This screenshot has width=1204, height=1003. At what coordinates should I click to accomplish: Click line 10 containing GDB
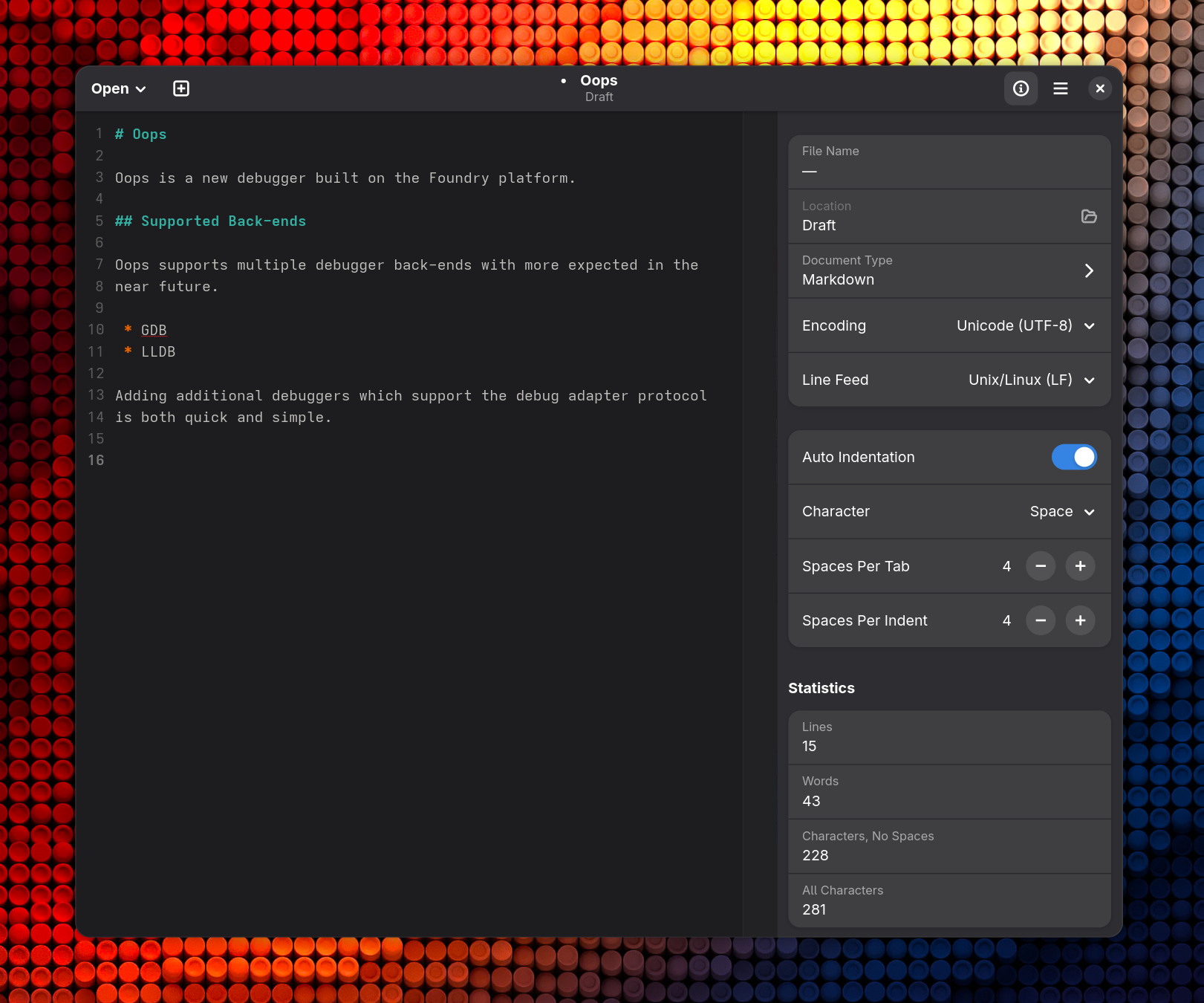pyautogui.click(x=154, y=330)
